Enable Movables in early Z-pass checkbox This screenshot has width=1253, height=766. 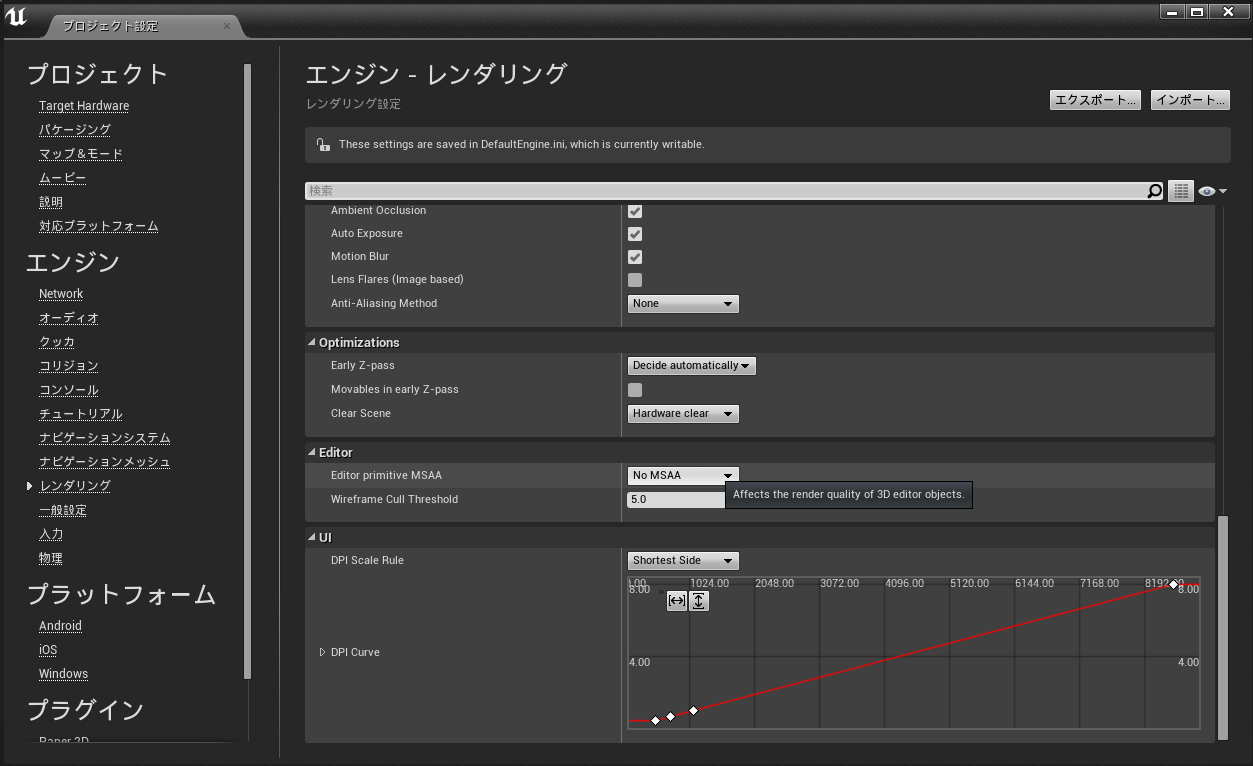point(635,390)
